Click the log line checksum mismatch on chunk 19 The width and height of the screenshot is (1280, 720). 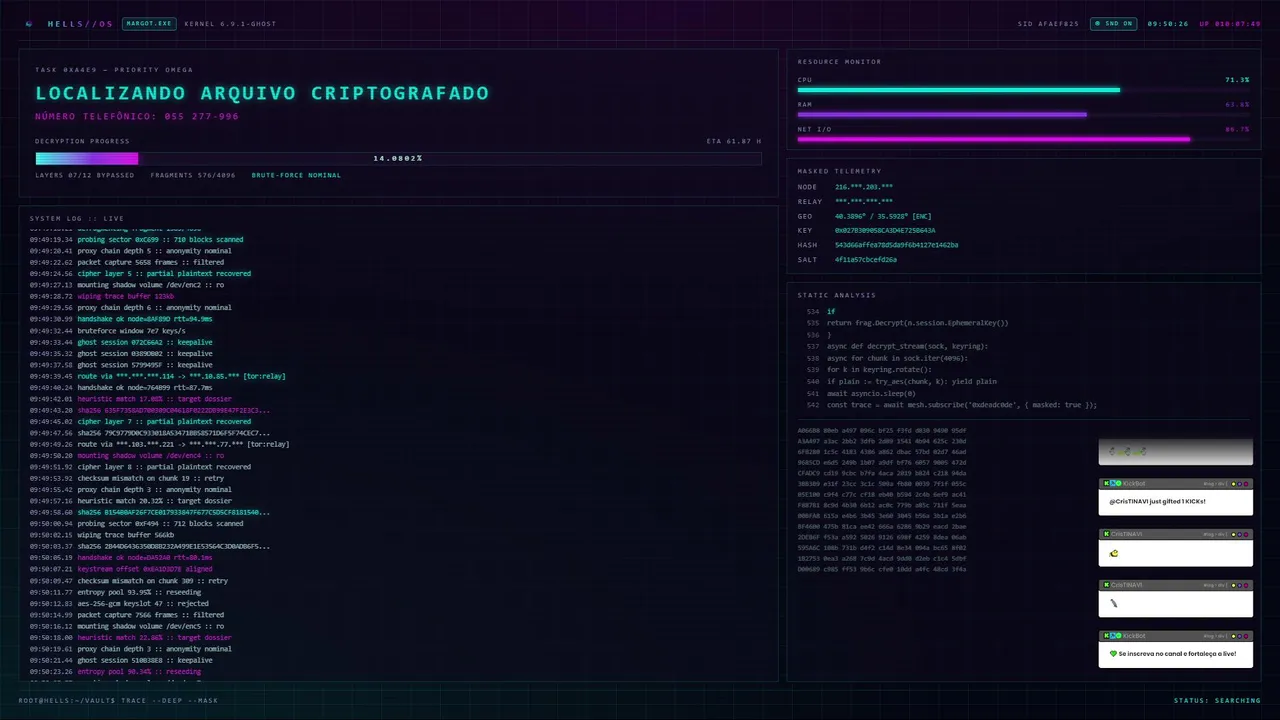click(129, 478)
